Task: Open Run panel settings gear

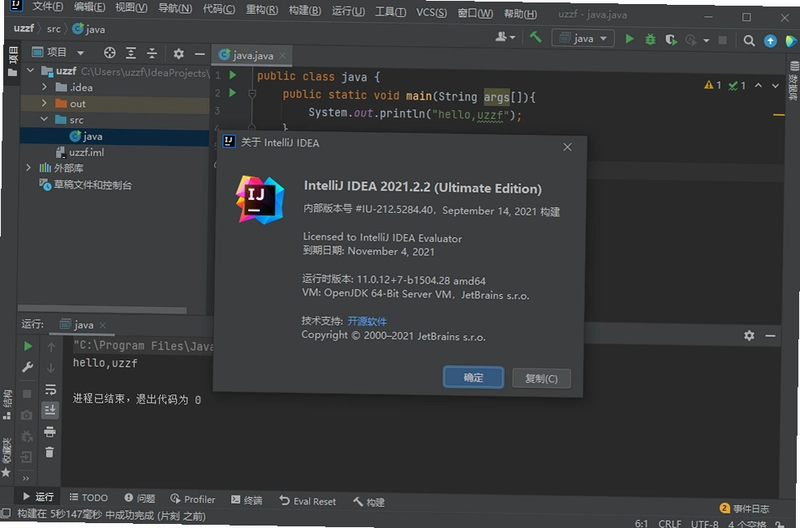Action: click(749, 335)
